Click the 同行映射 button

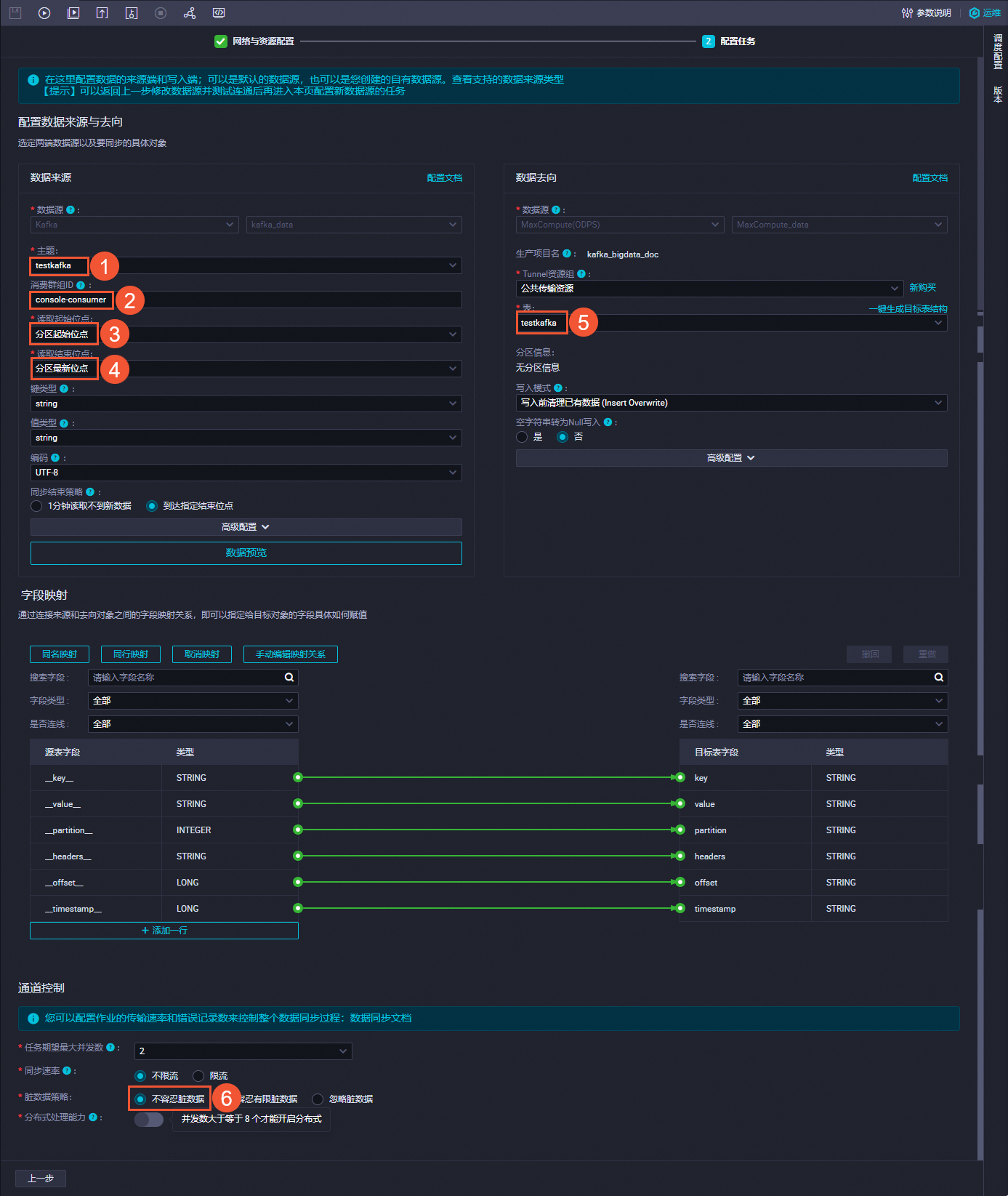(131, 654)
